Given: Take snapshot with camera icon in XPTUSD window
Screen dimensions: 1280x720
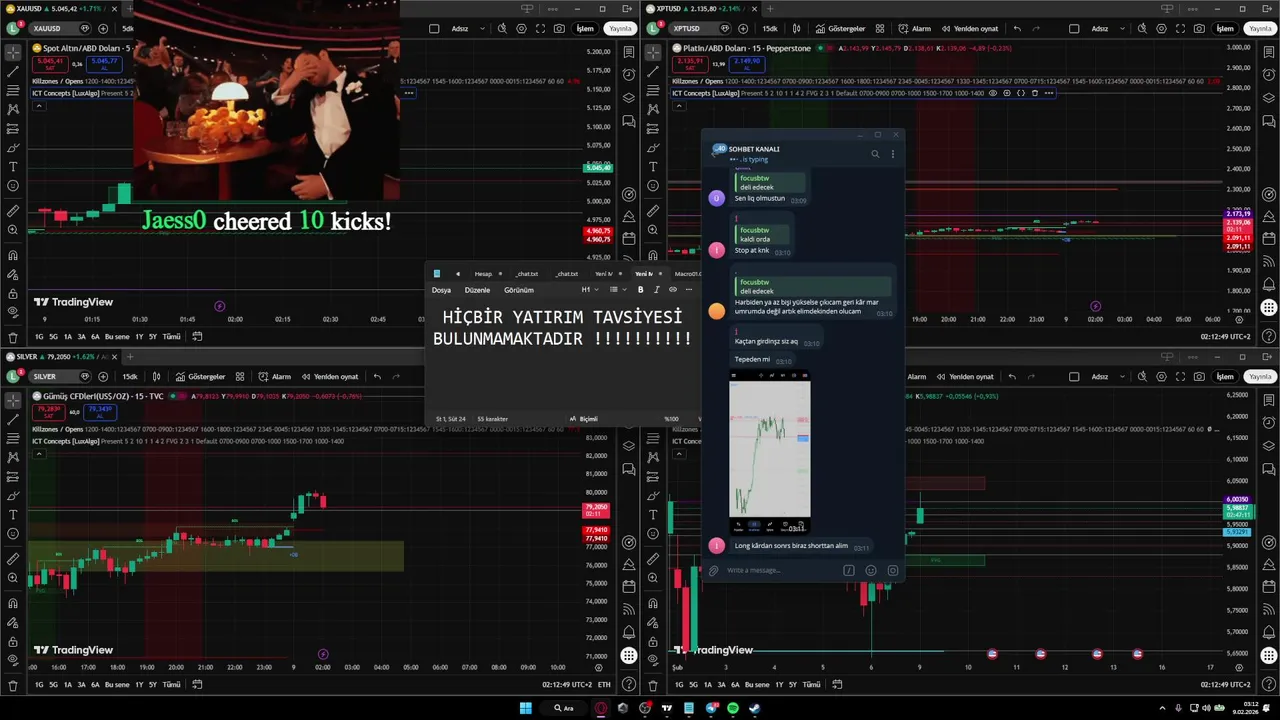Looking at the screenshot, I should tap(1199, 29).
